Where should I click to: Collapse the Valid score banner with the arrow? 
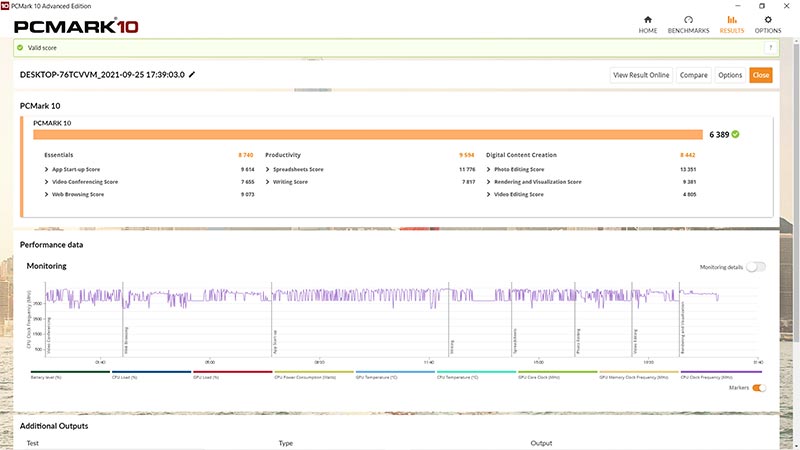pyautogui.click(x=770, y=47)
